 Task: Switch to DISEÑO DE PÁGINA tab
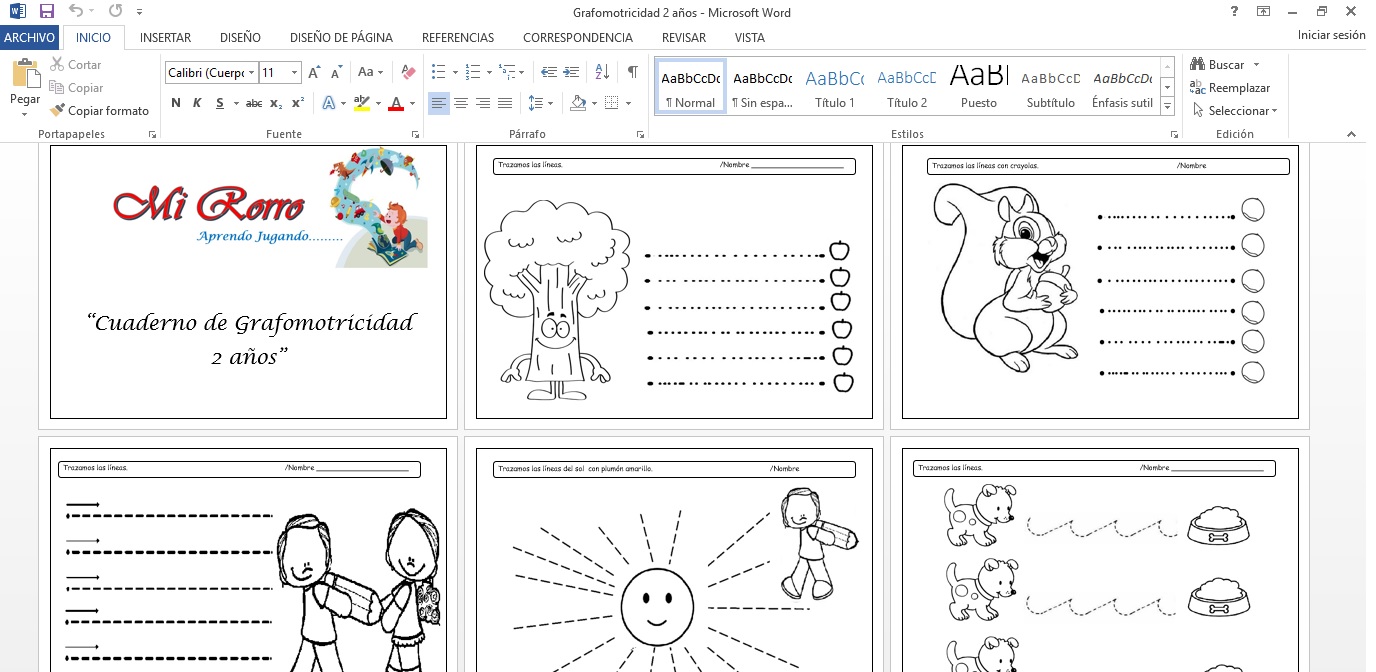[x=341, y=37]
